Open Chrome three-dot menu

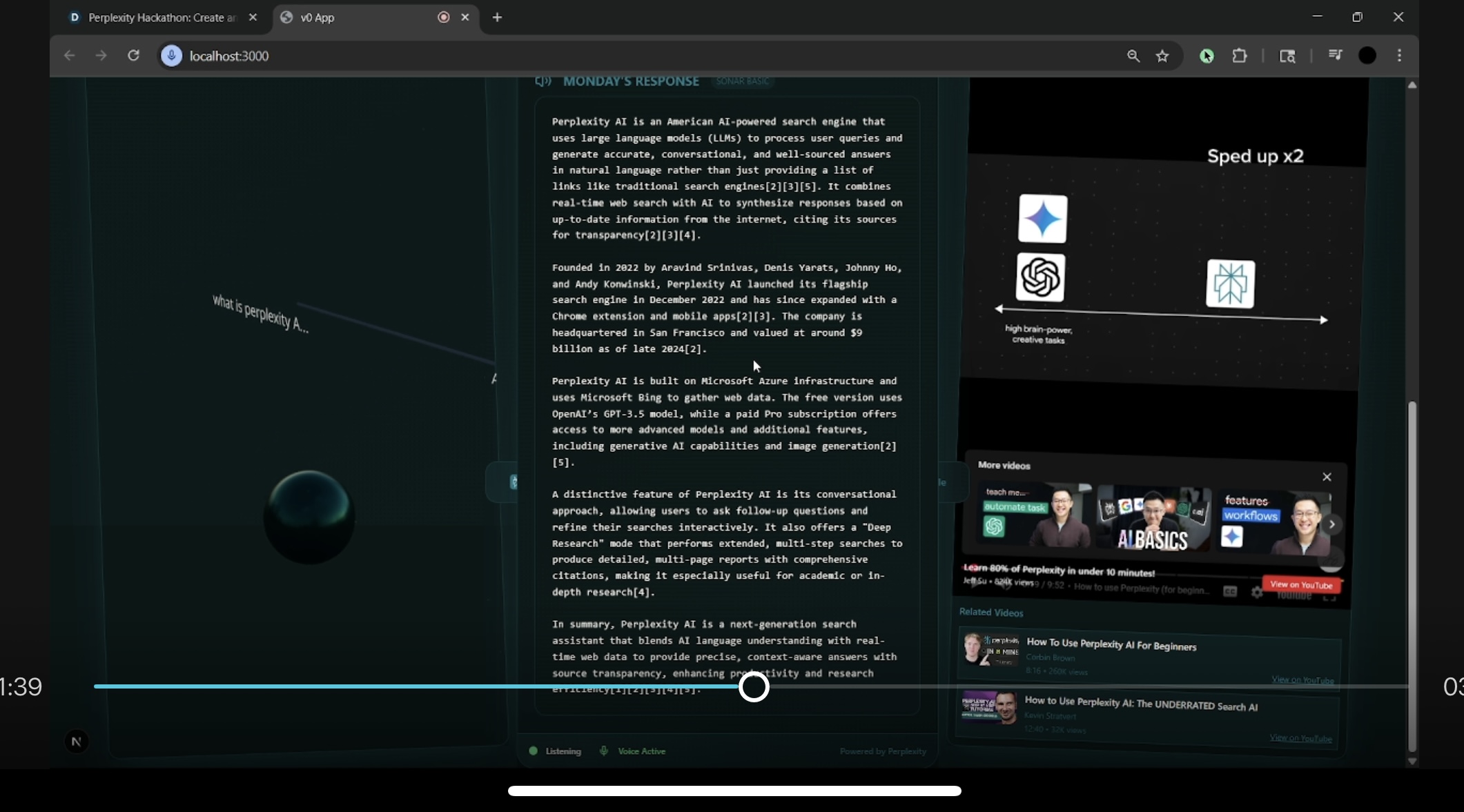click(x=1399, y=56)
